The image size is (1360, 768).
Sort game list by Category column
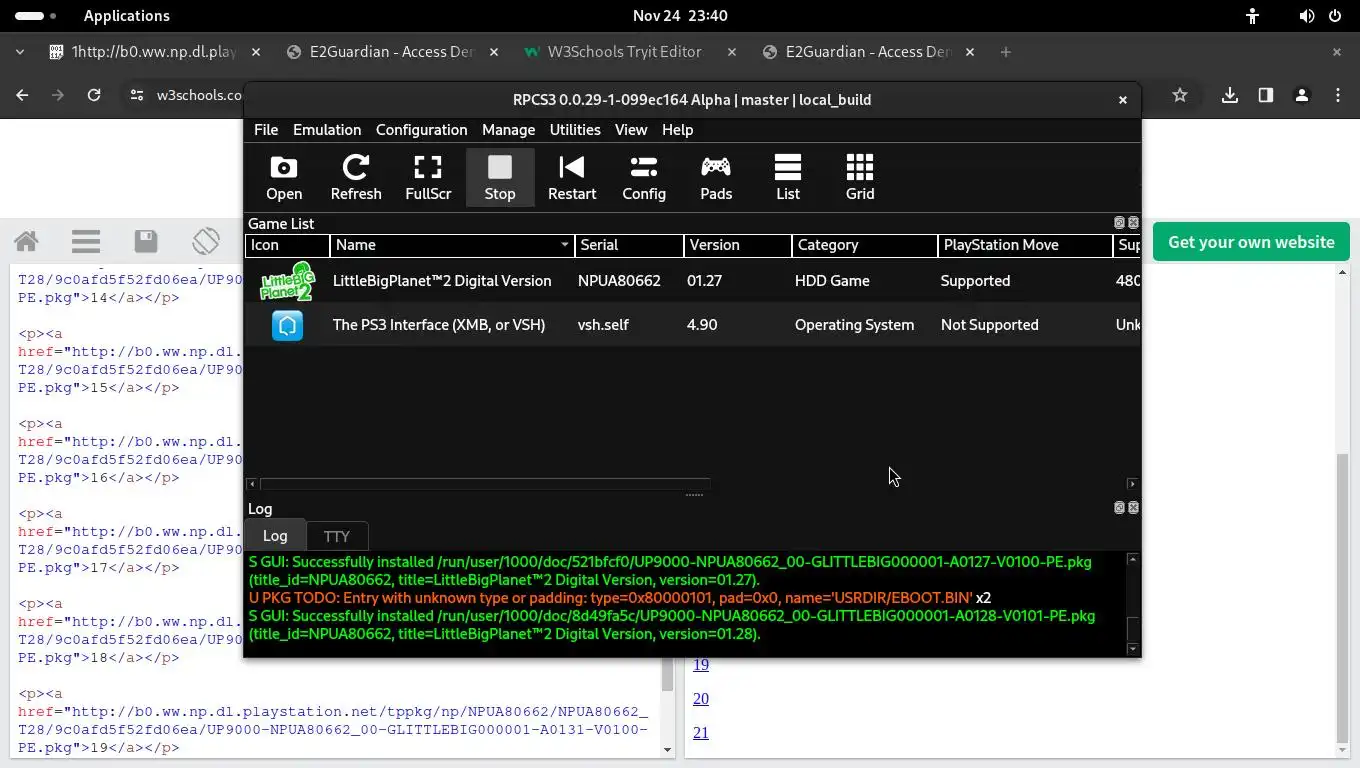[x=865, y=245]
